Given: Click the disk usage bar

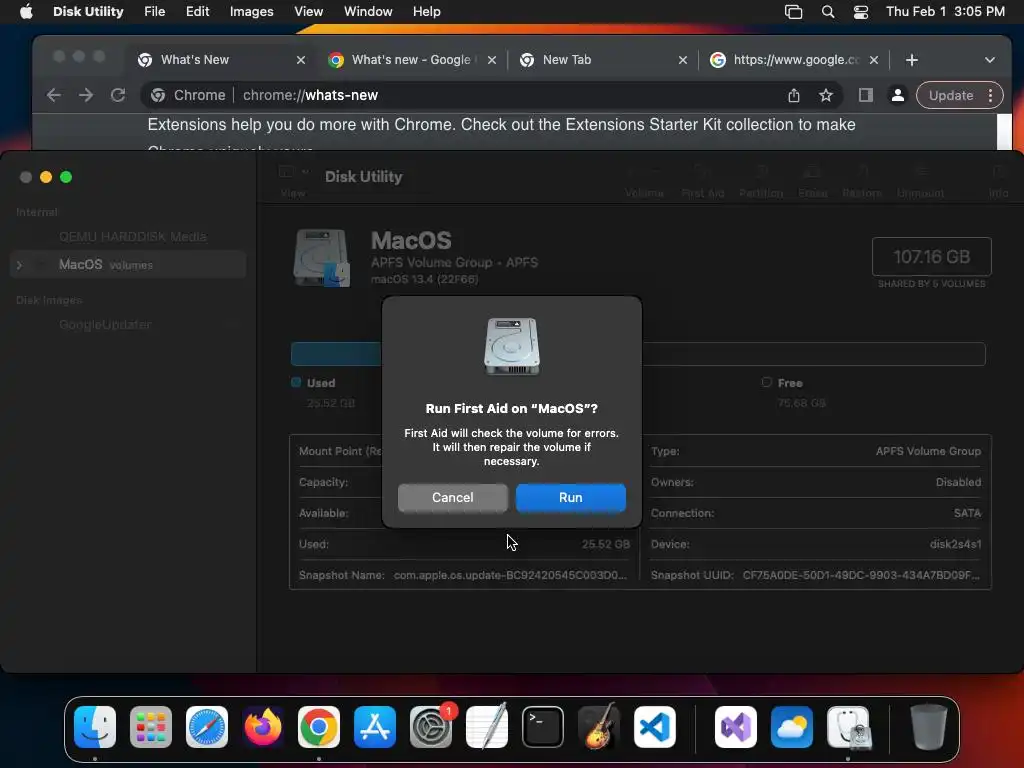Looking at the screenshot, I should 638,354.
